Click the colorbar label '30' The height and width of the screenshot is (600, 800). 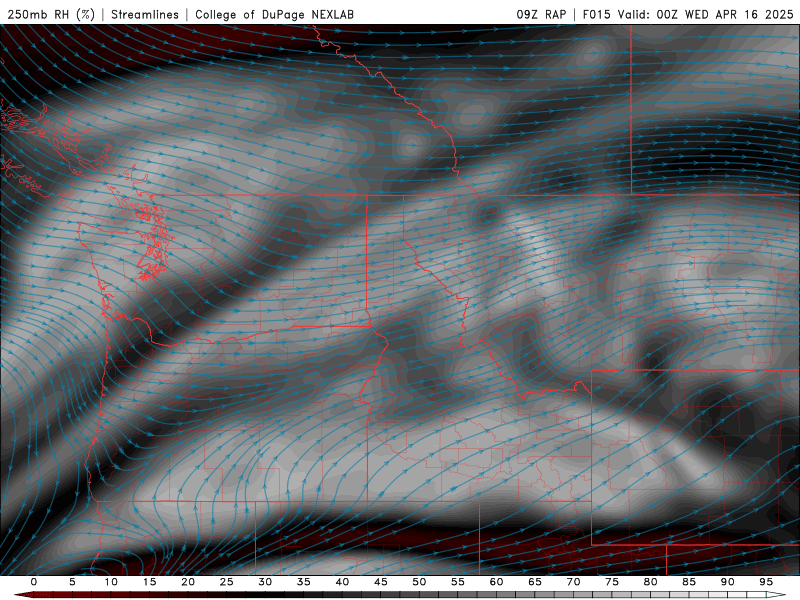265,582
